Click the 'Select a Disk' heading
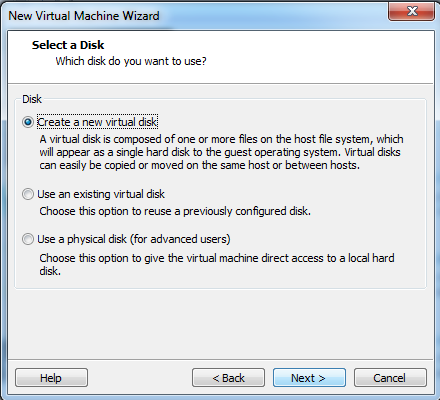The width and height of the screenshot is (440, 400). (x=68, y=45)
